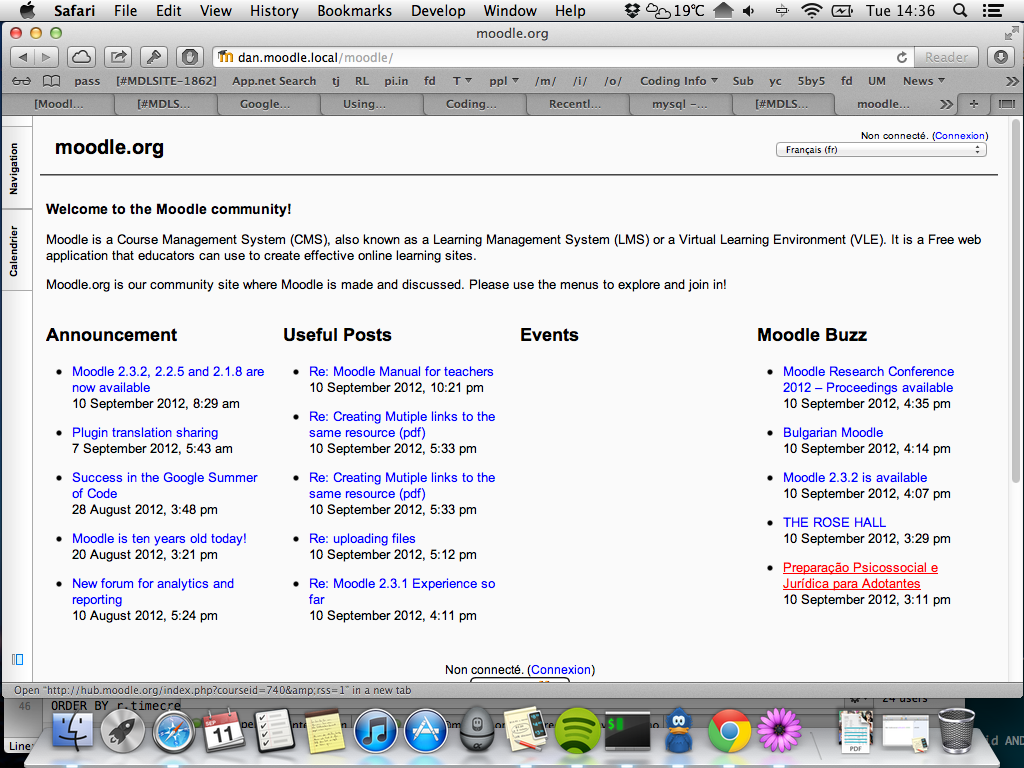The image size is (1024, 768).
Task: Open Notification Center list icon
Action: (x=993, y=10)
